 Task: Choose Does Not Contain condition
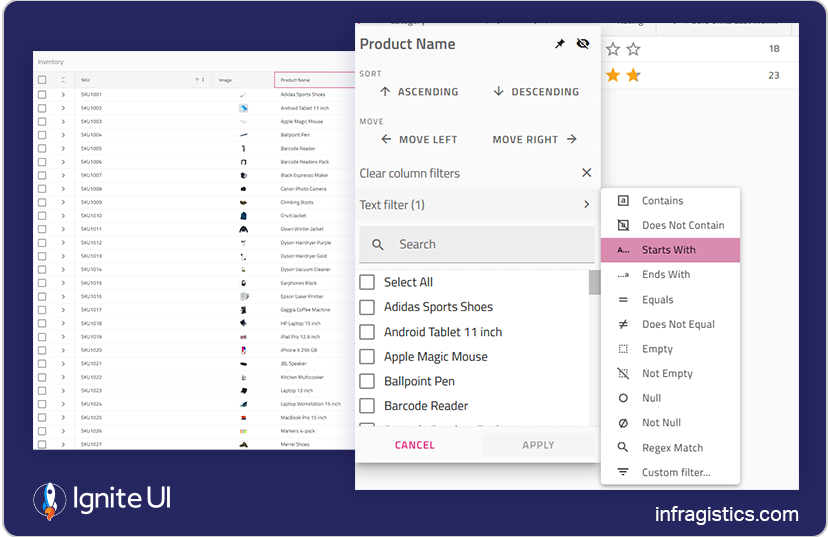(x=670, y=225)
